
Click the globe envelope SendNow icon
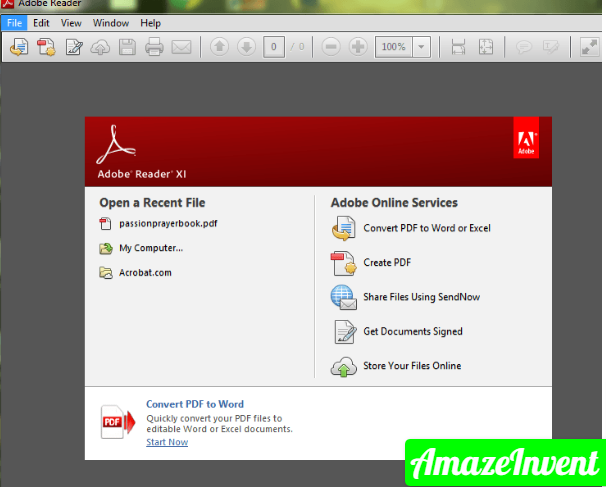click(x=343, y=297)
